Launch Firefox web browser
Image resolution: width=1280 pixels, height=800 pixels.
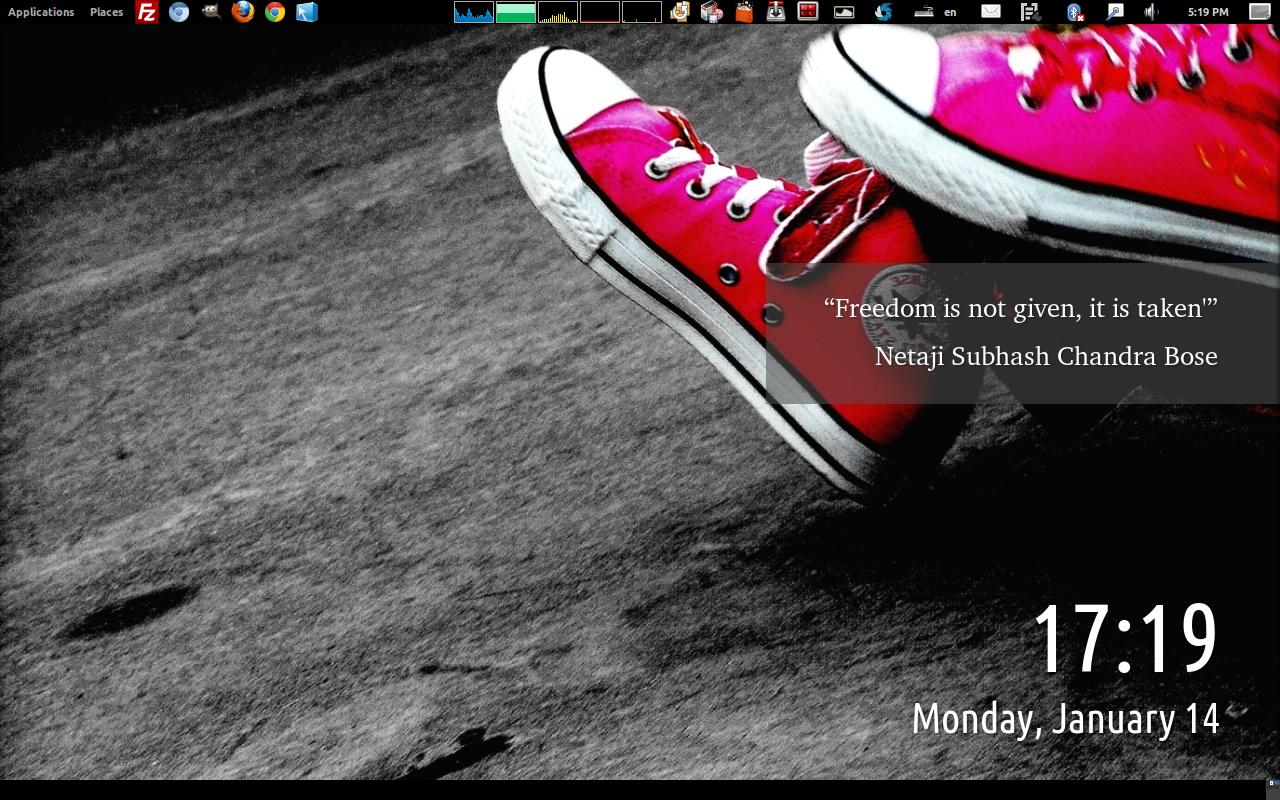point(243,12)
